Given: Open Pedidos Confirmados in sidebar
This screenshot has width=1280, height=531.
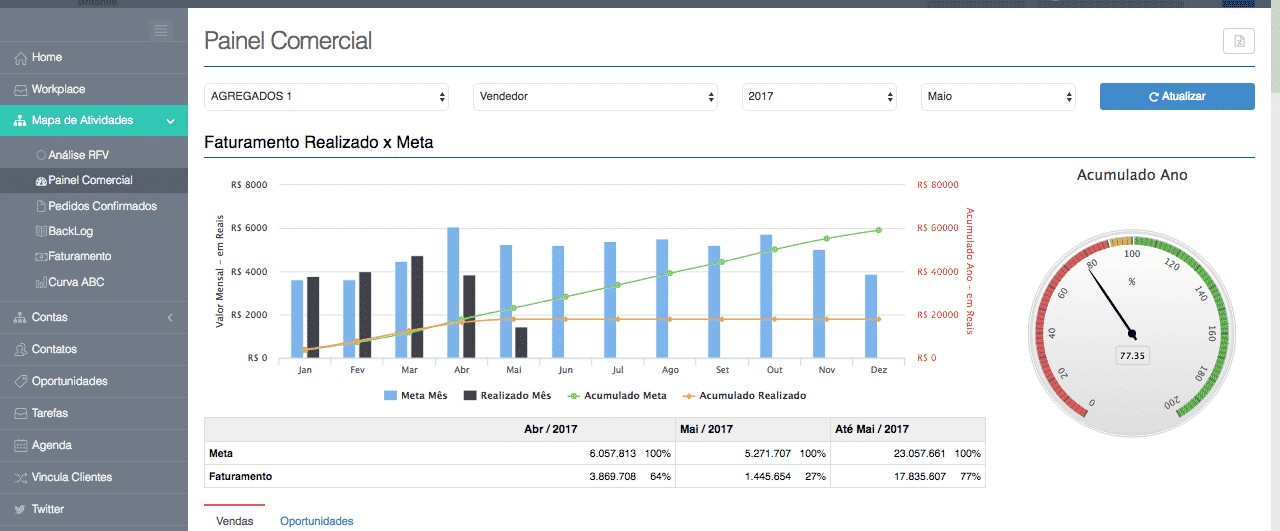Looking at the screenshot, I should click(x=102, y=206).
